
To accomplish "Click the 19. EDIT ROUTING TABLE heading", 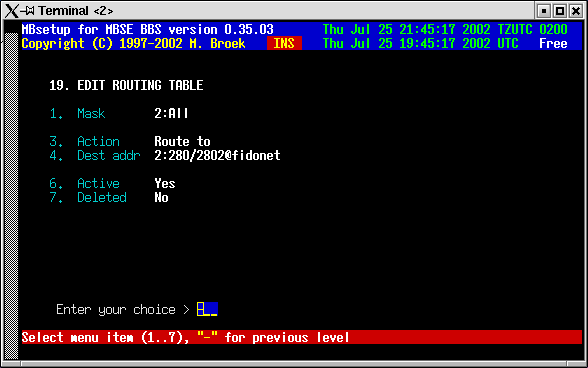I will [126, 85].
